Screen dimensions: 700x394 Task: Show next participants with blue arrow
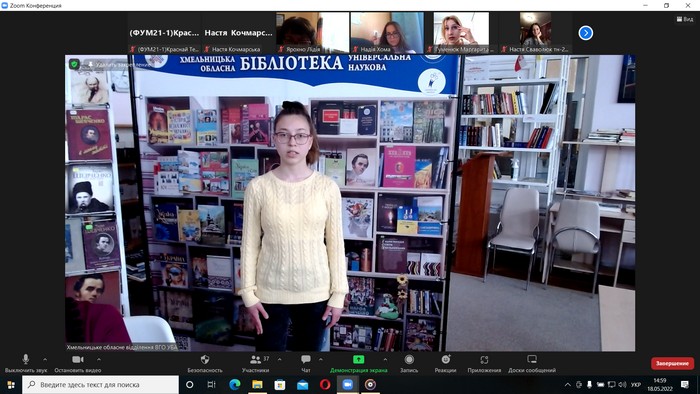point(586,33)
